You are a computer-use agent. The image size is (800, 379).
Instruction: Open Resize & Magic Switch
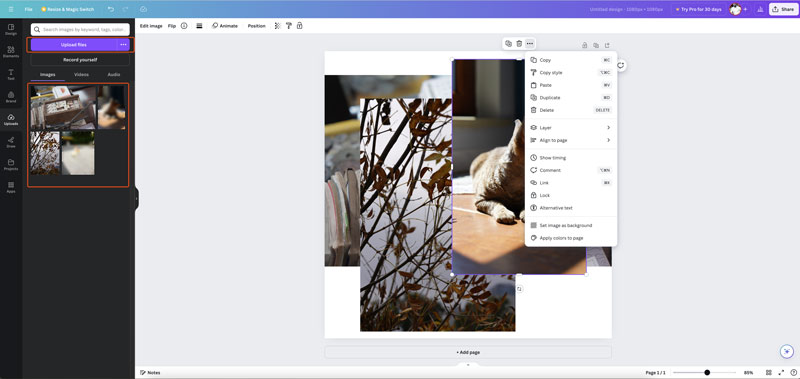pos(67,9)
